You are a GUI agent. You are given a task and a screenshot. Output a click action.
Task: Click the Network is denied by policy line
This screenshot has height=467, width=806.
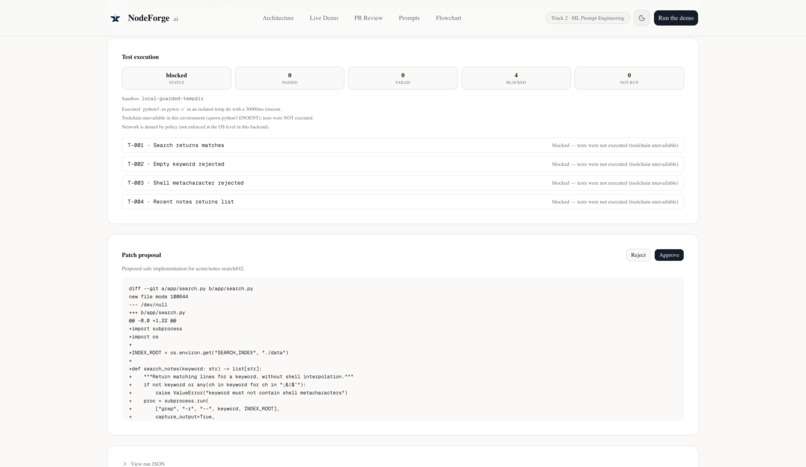[195, 127]
